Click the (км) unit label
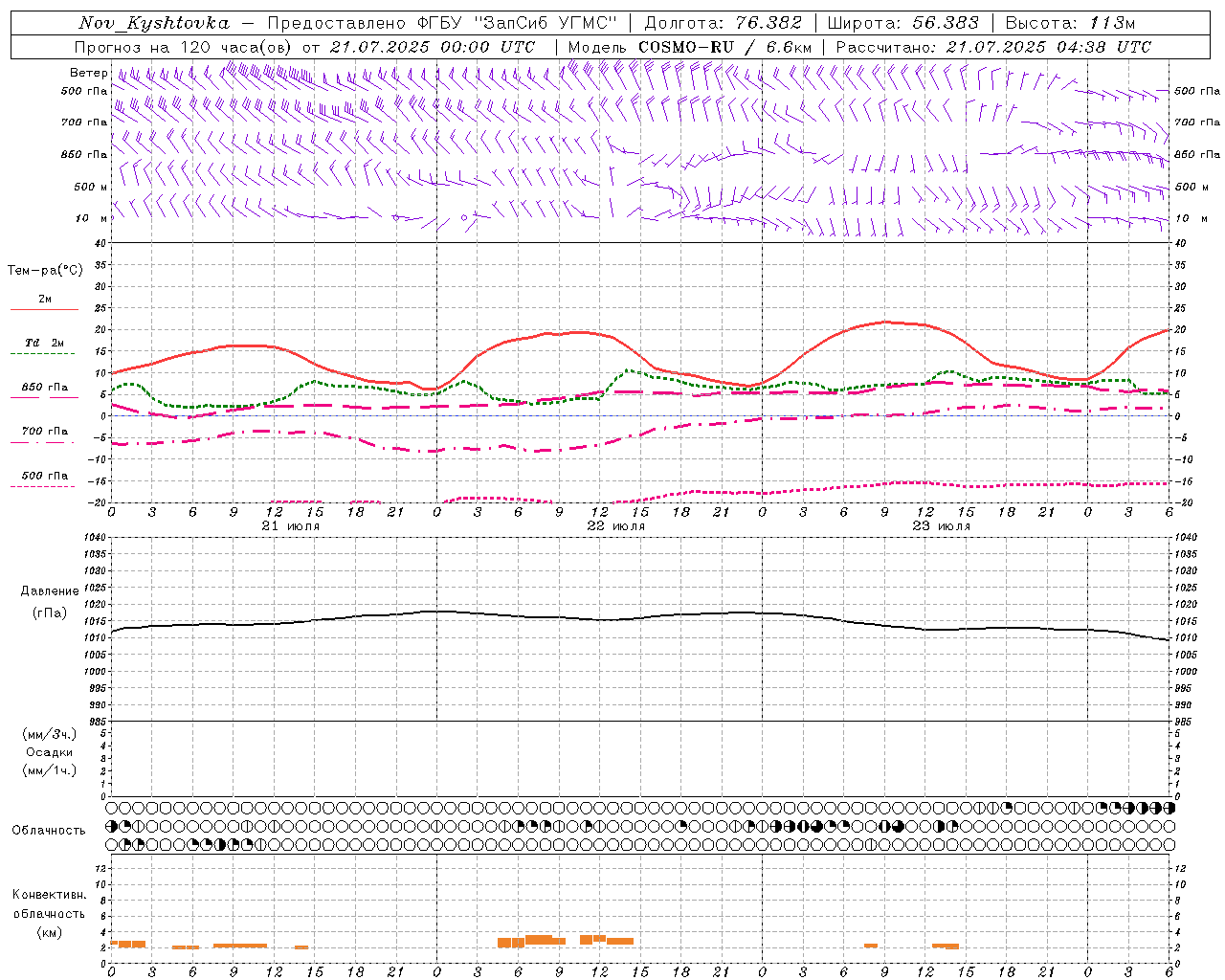Viewport: 1225px width, 980px height. click(50, 932)
